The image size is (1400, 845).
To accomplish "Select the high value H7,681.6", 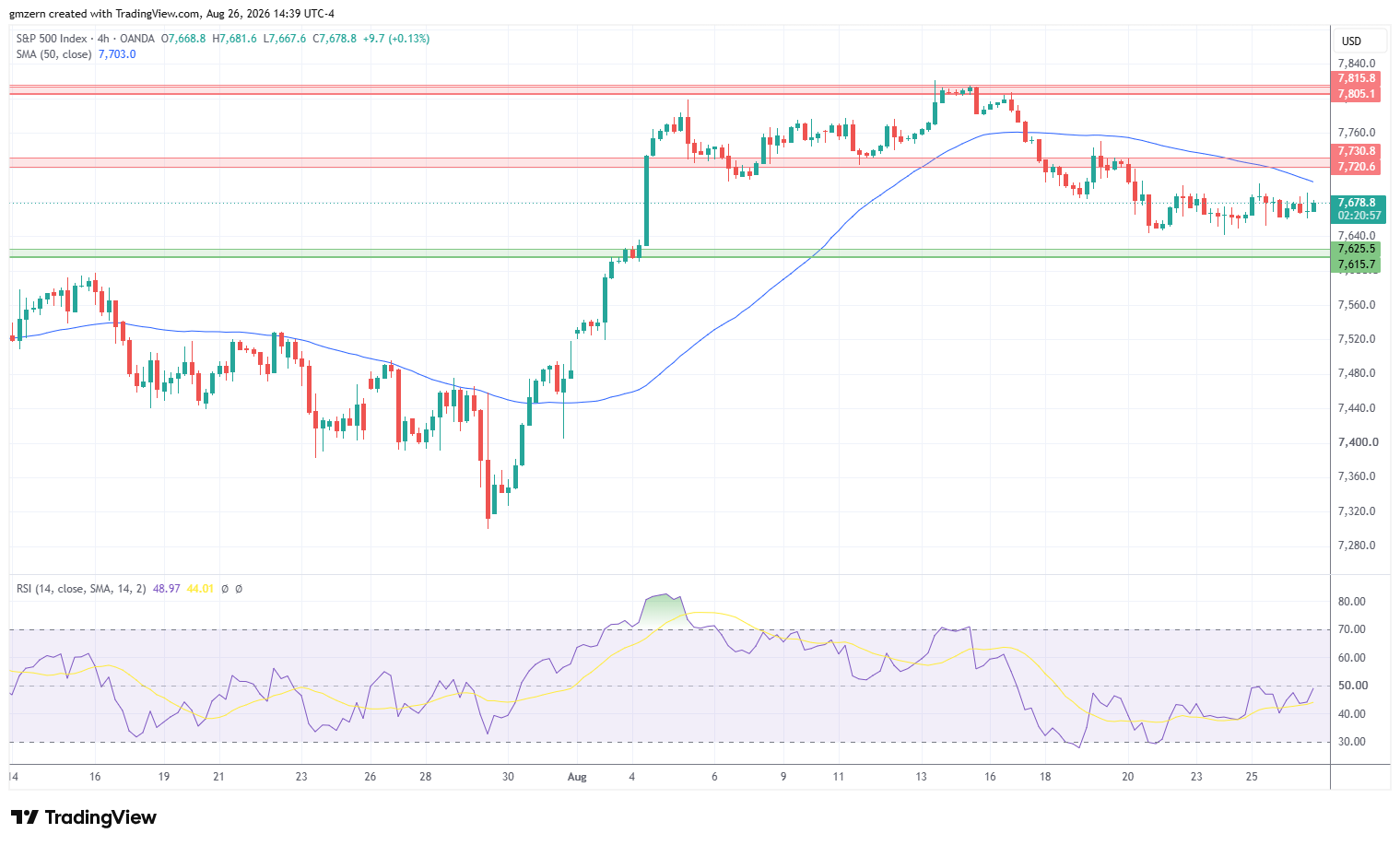I will [234, 39].
